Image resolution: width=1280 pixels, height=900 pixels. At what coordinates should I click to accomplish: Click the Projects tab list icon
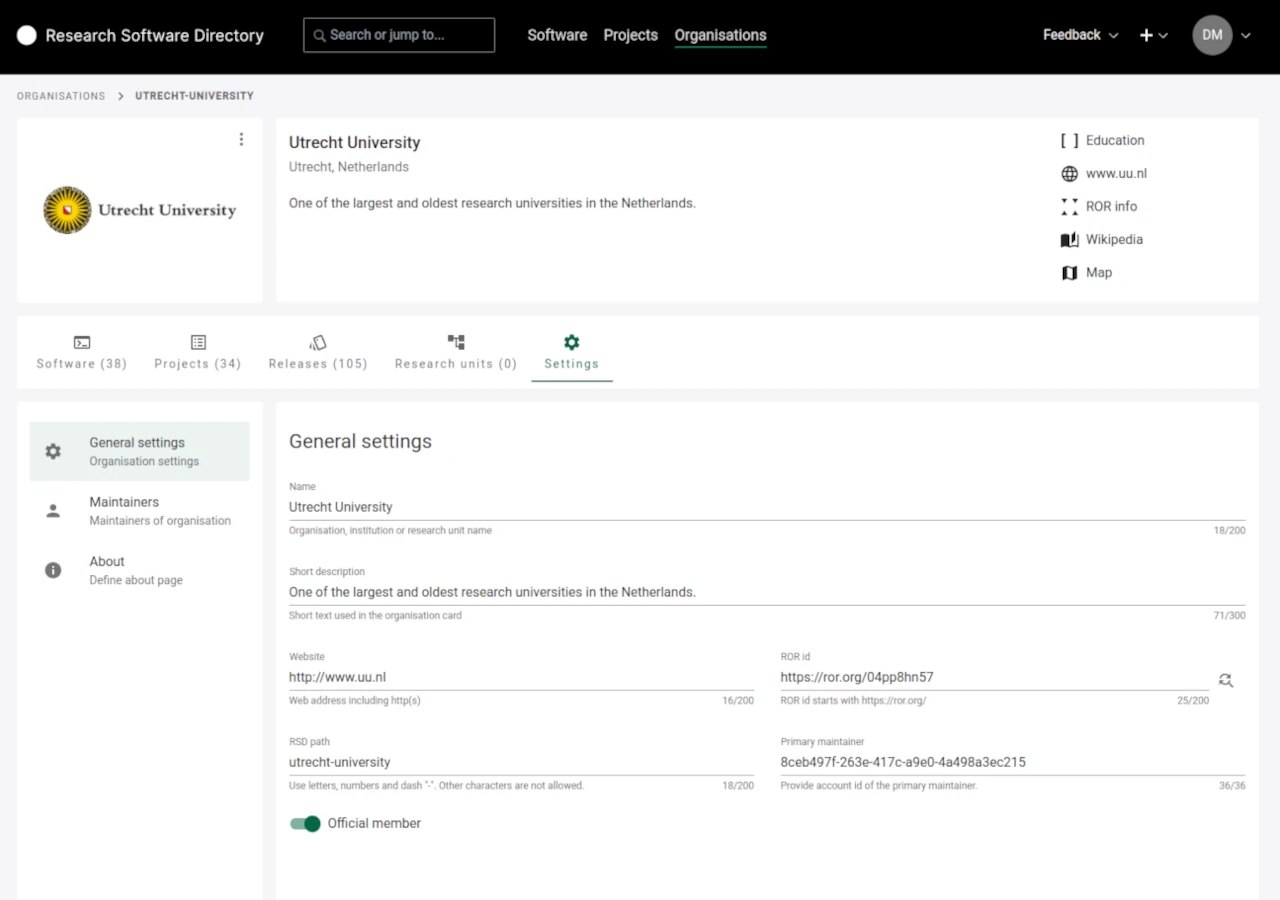(x=198, y=342)
